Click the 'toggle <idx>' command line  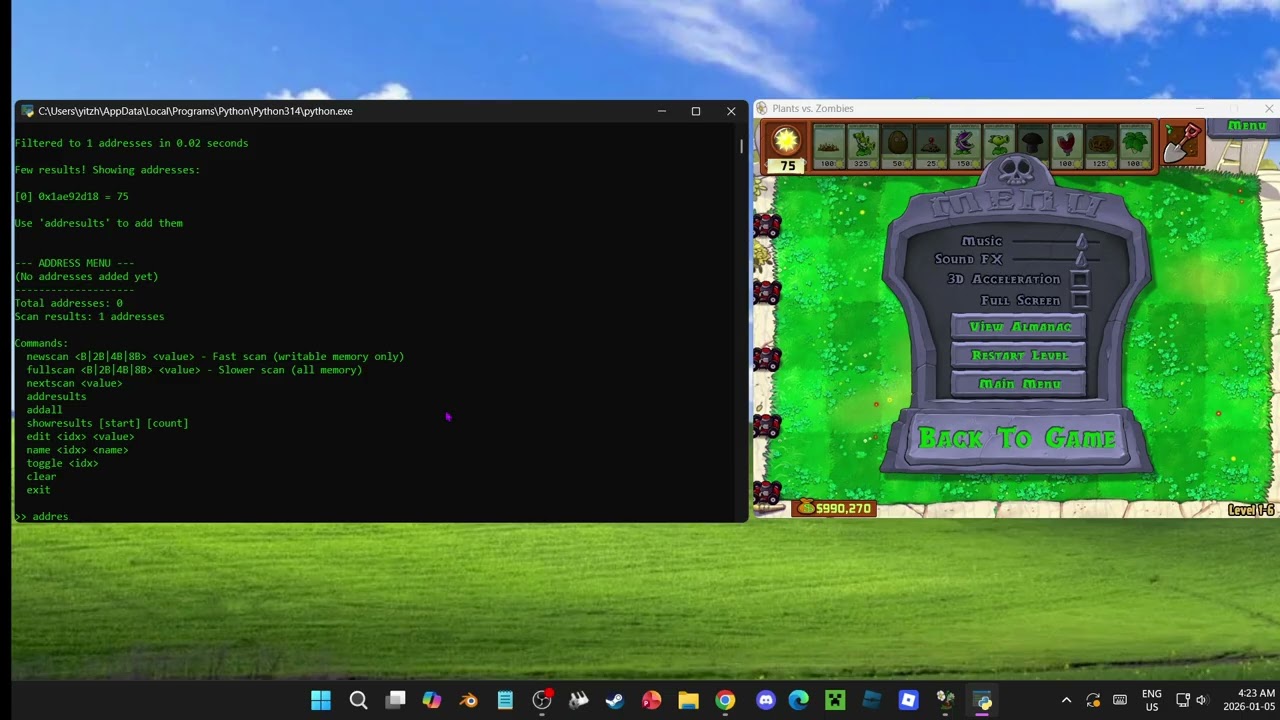tap(62, 463)
